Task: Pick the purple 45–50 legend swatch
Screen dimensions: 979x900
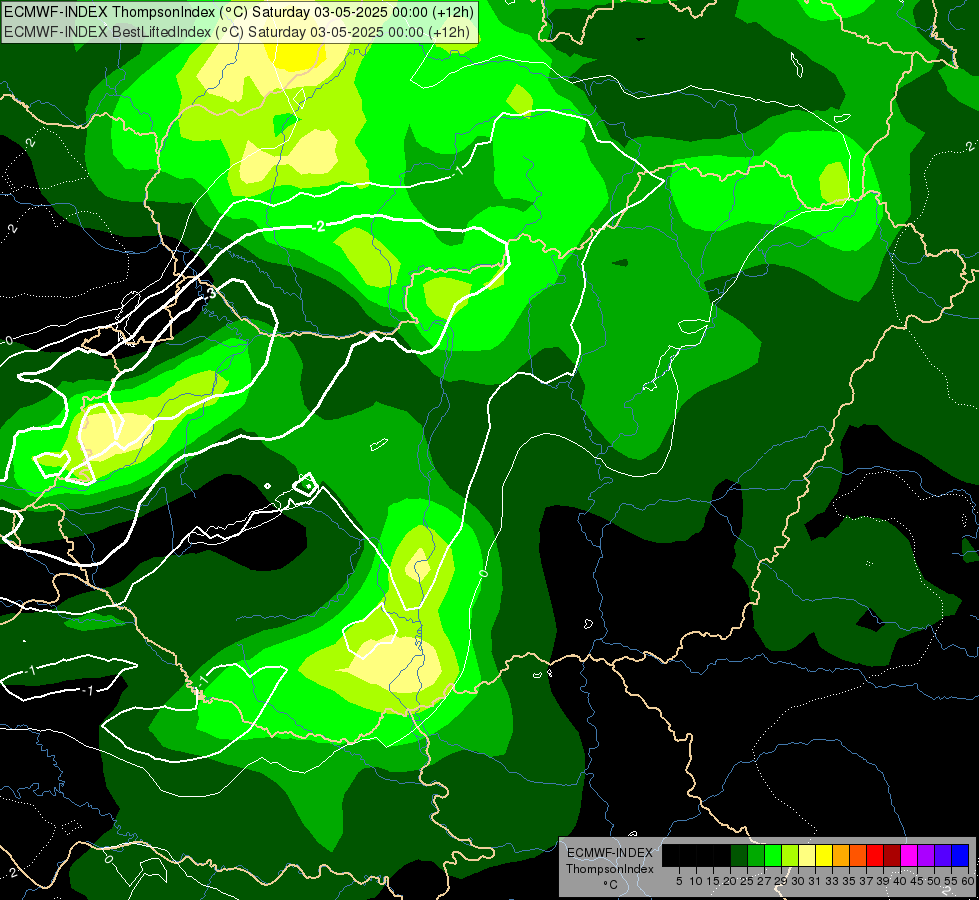Action: 926,855
